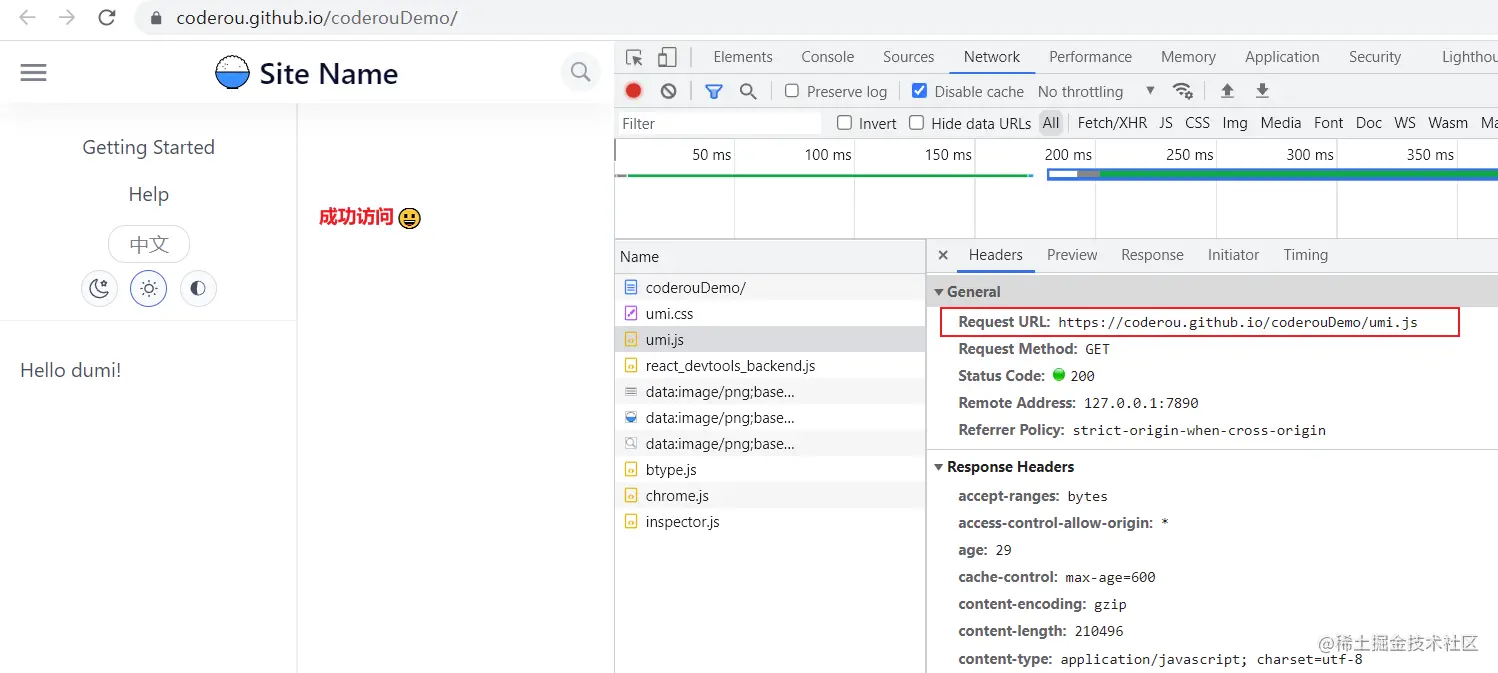Export HAR file download arrow

point(1262,91)
